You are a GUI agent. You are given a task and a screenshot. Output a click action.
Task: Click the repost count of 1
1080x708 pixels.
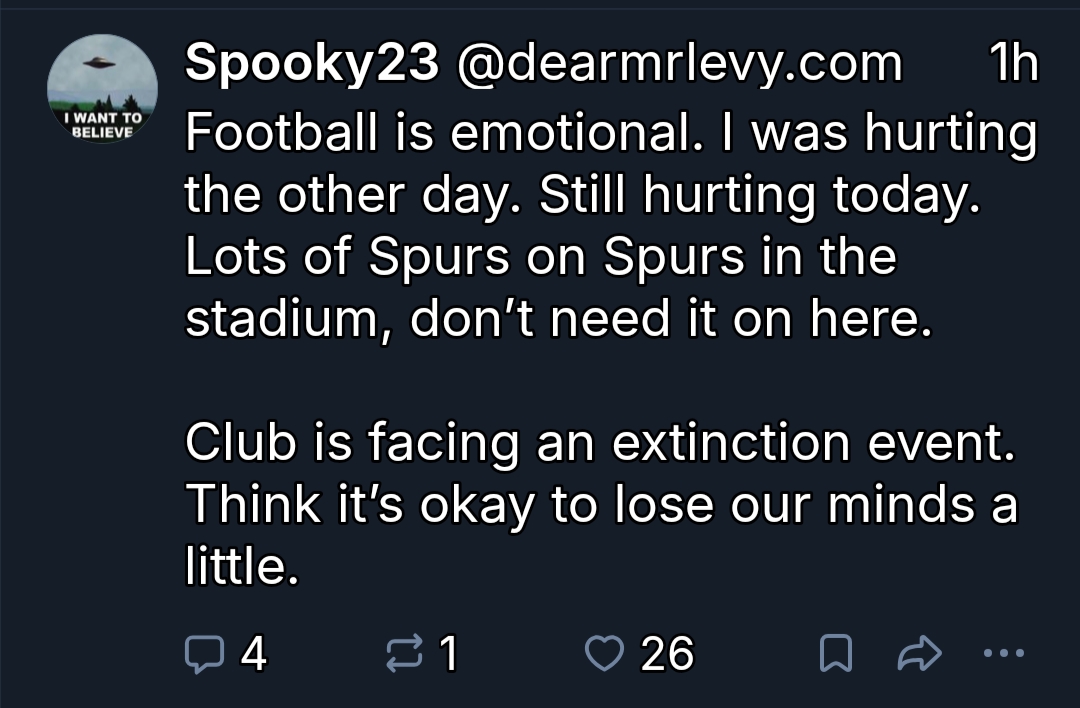449,654
